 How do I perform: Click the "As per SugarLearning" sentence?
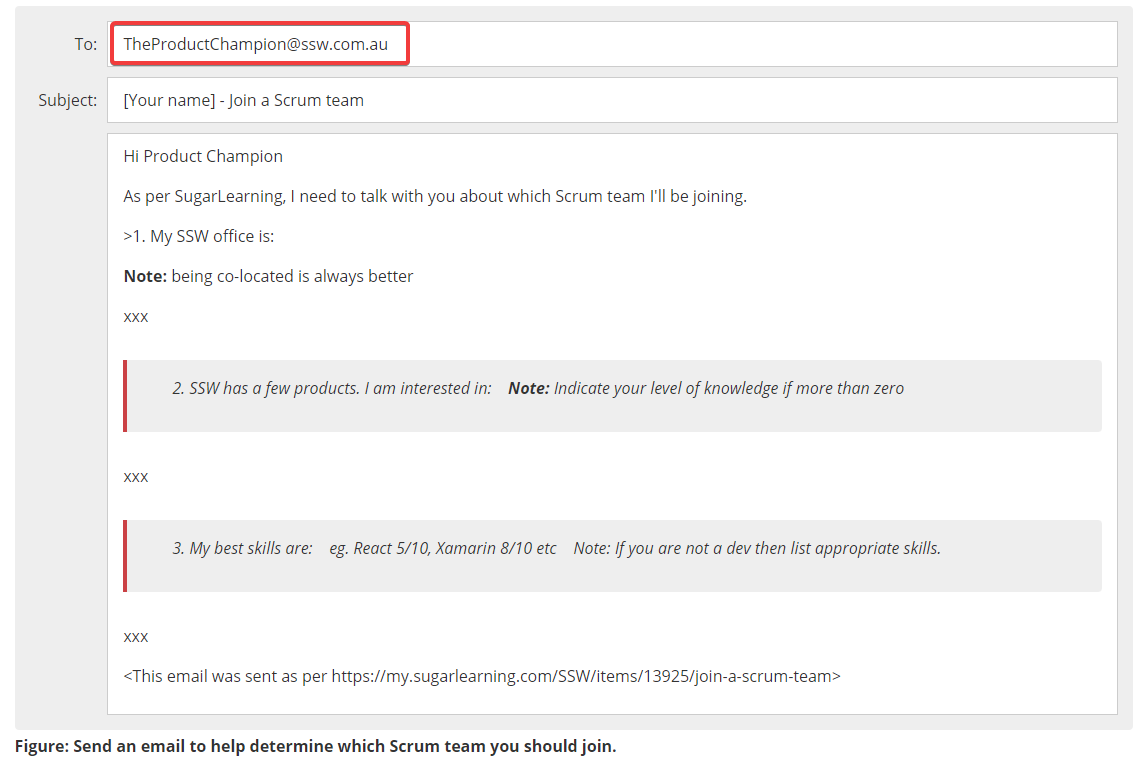435,196
